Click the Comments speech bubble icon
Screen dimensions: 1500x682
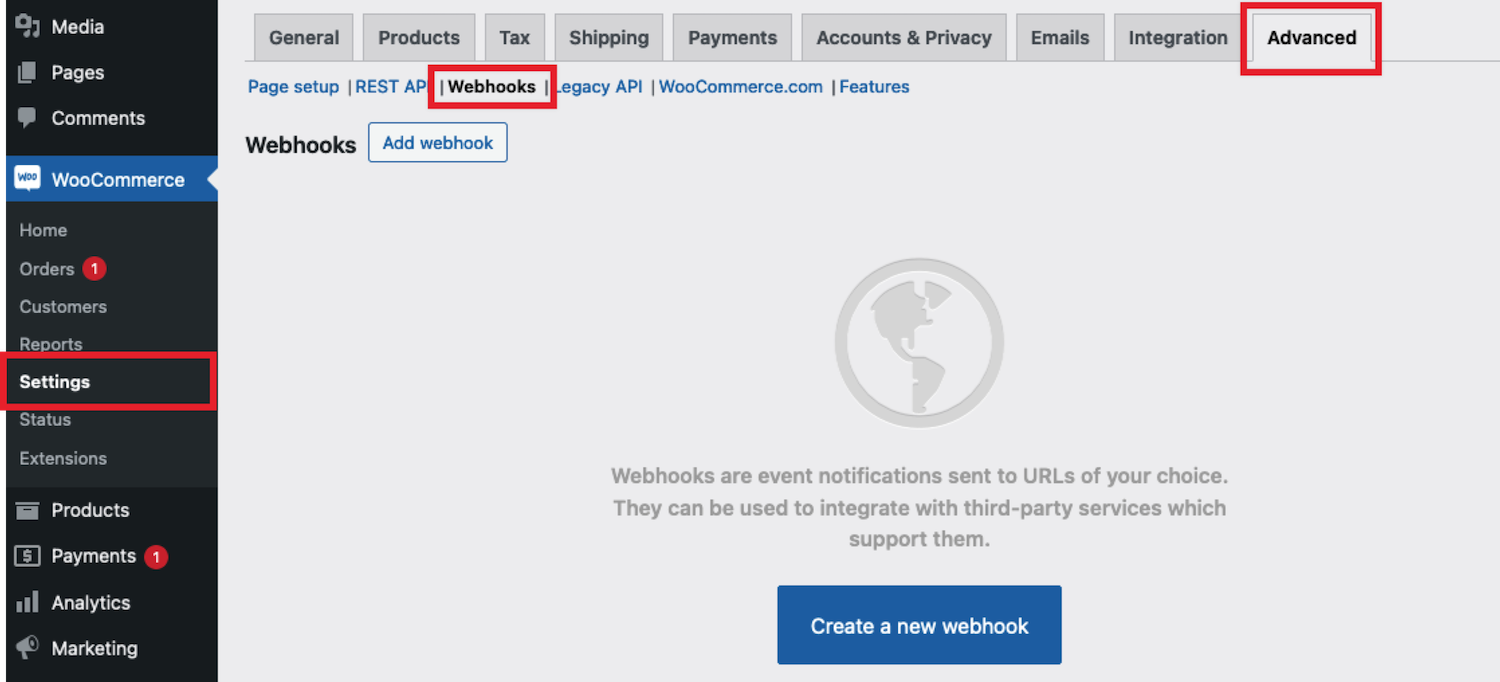[28, 118]
